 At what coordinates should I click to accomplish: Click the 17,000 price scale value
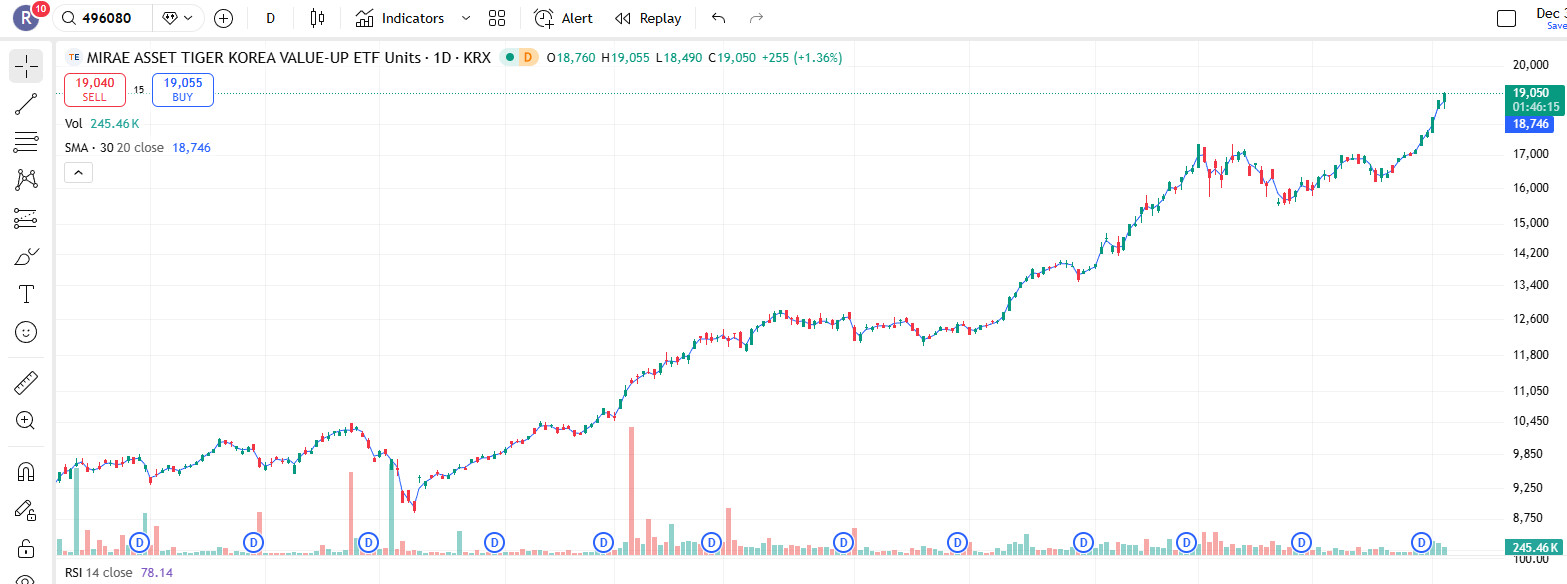click(1532, 154)
